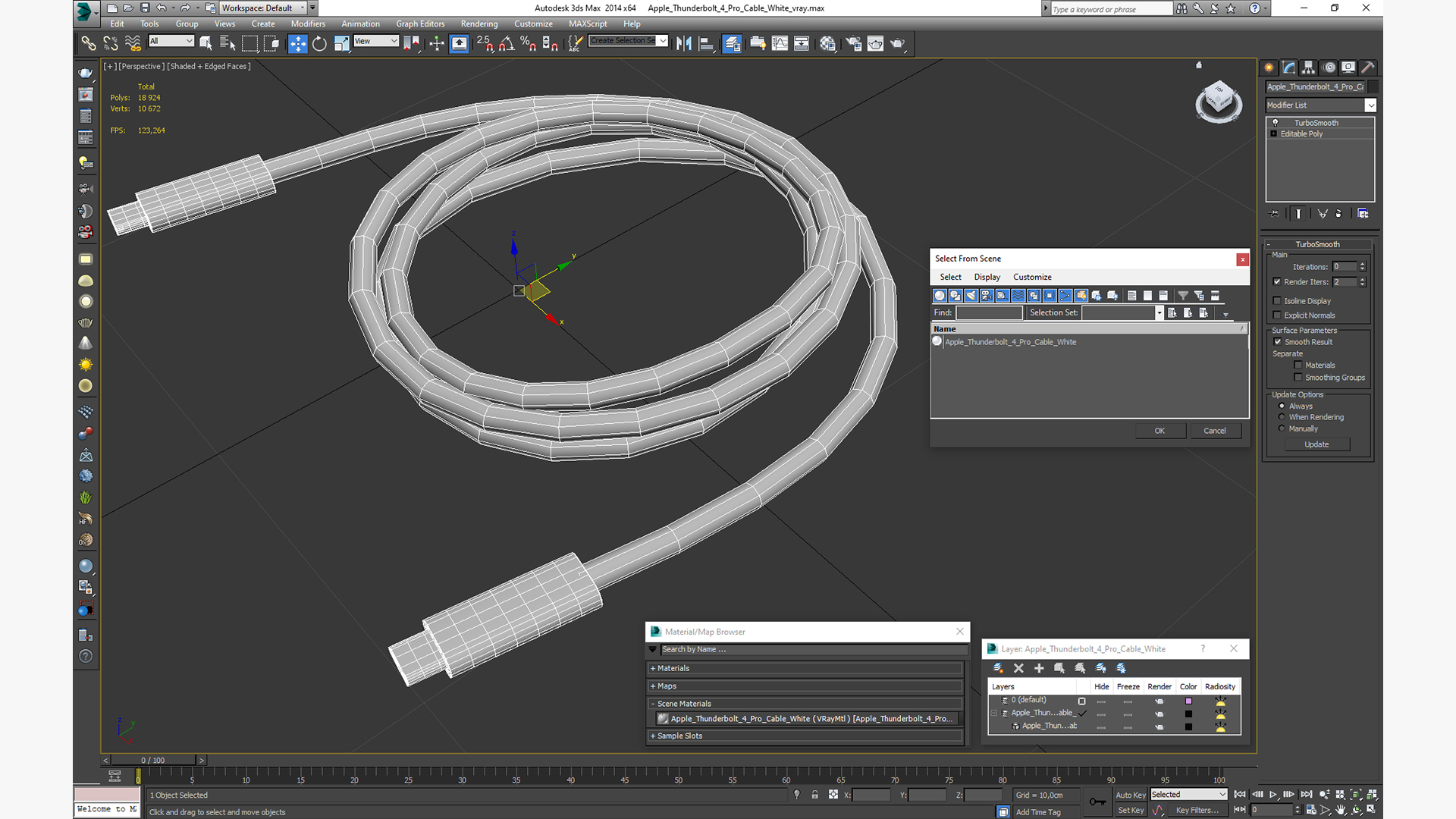Open the Modifier List dropdown
Viewport: 1456px width, 819px height.
[x=1320, y=105]
